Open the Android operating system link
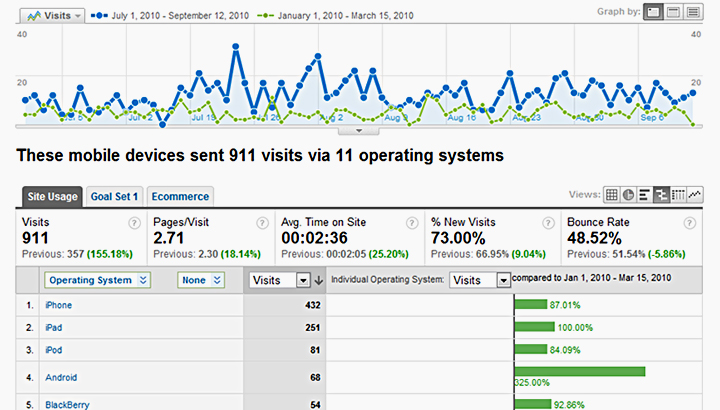Image resolution: width=720 pixels, height=410 pixels. coord(61,377)
